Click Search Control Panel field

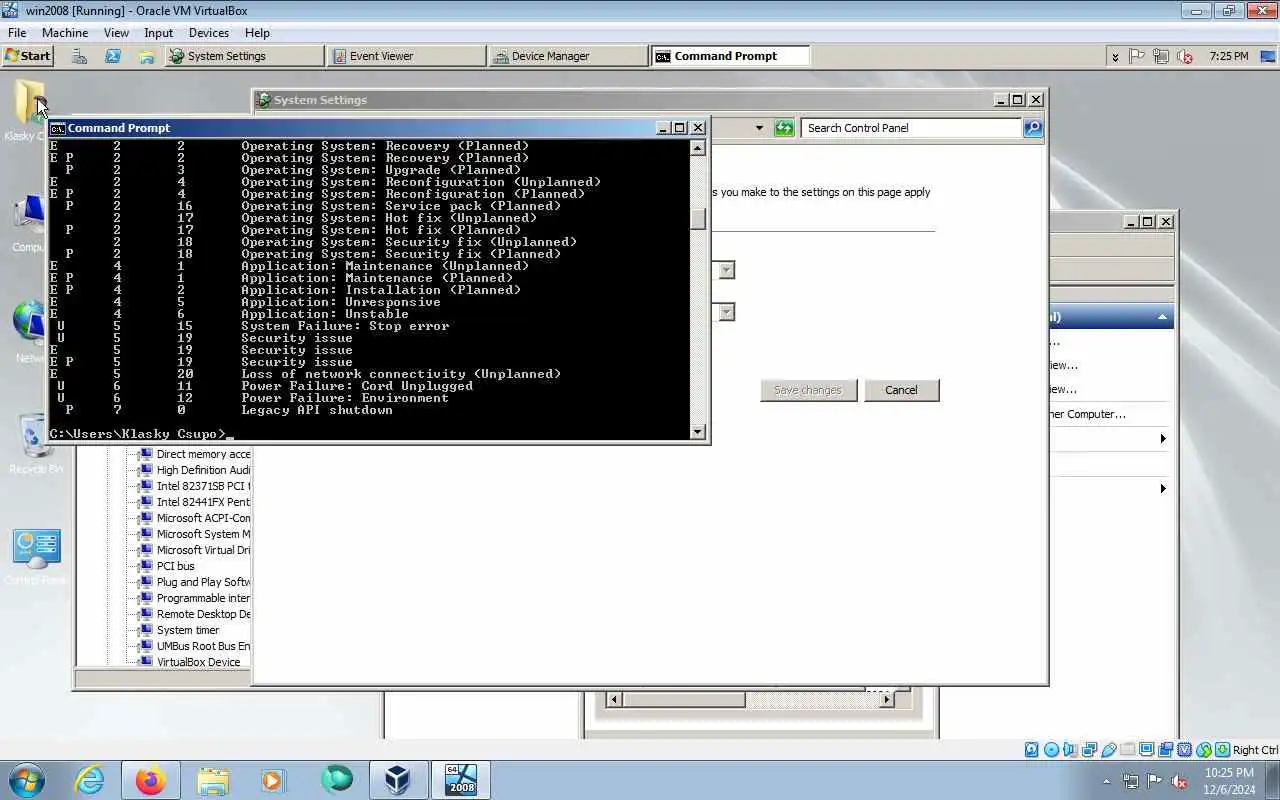pyautogui.click(x=910, y=128)
